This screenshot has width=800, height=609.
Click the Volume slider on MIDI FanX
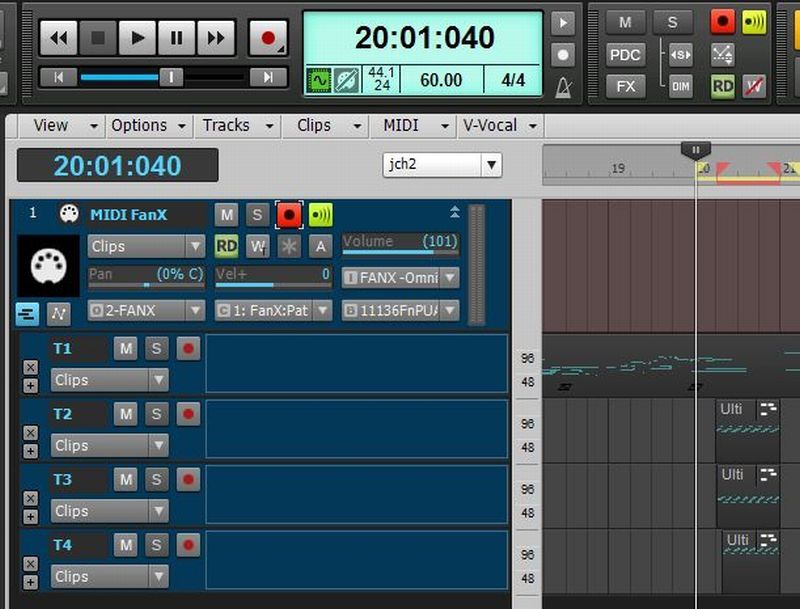pyautogui.click(x=400, y=242)
